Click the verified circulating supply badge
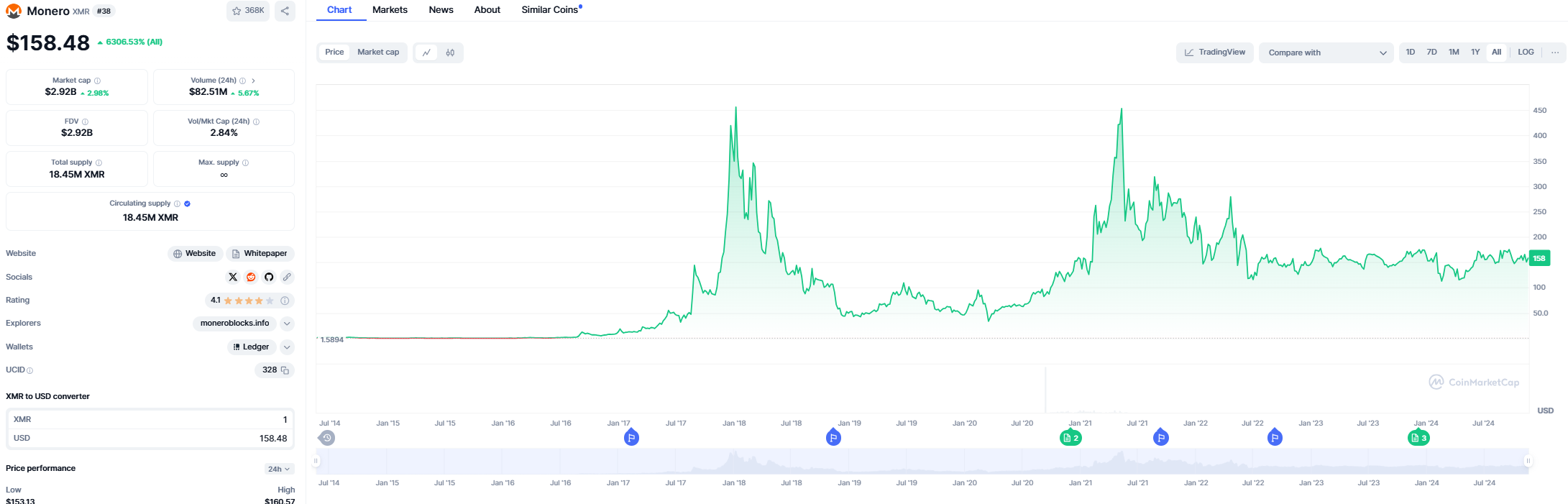The image size is (1568, 504). [x=188, y=203]
